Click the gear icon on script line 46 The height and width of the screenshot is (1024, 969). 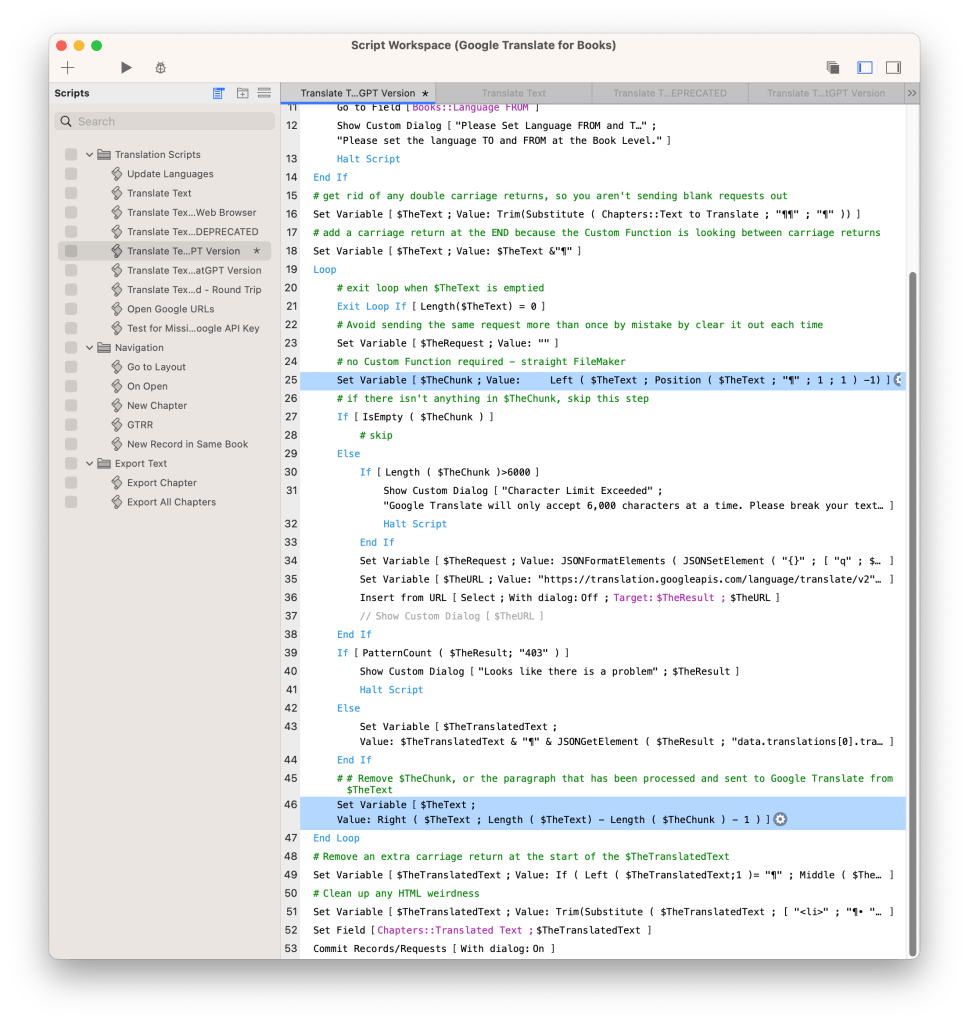pos(781,819)
